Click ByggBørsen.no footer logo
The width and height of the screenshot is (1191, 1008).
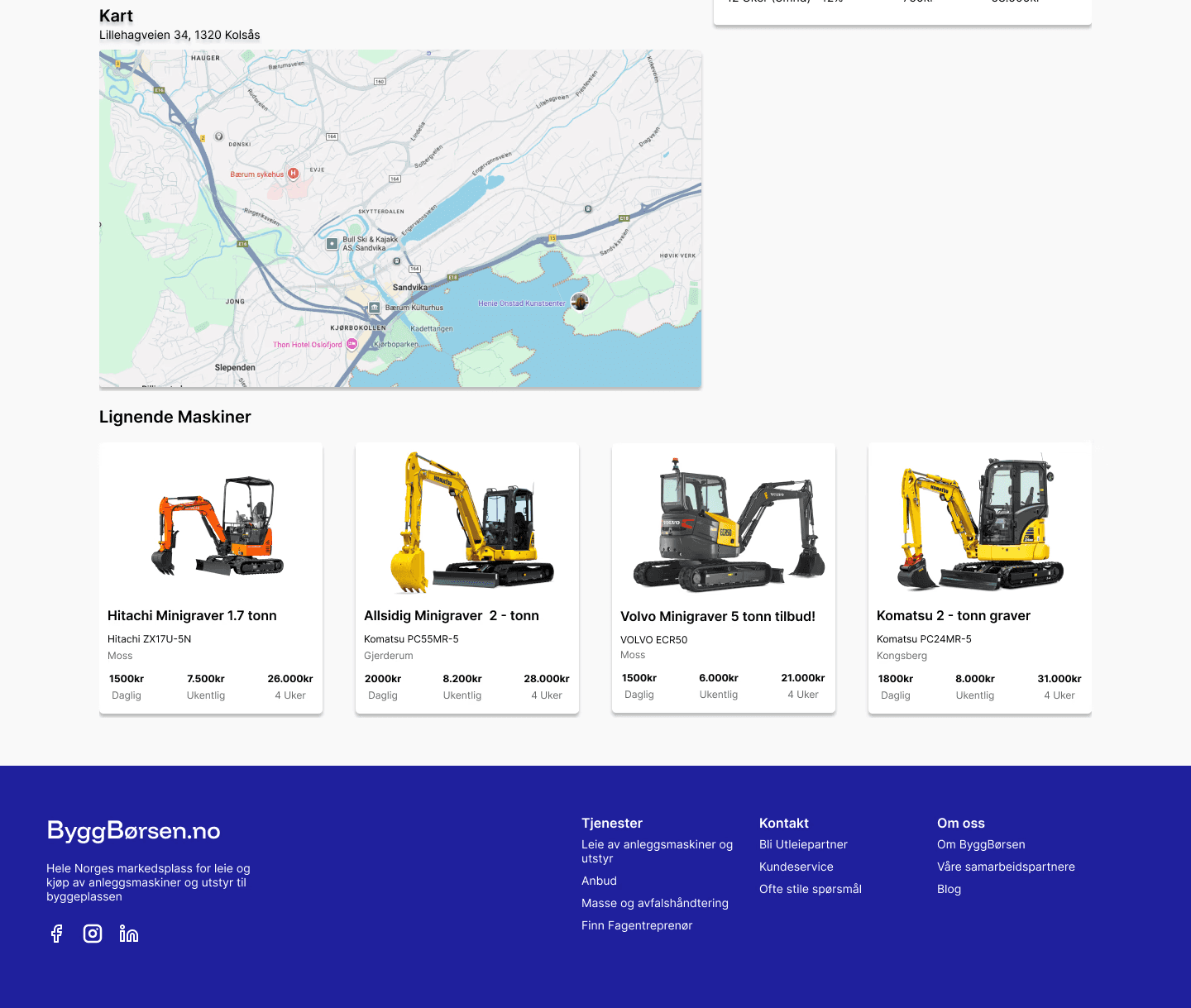134,830
